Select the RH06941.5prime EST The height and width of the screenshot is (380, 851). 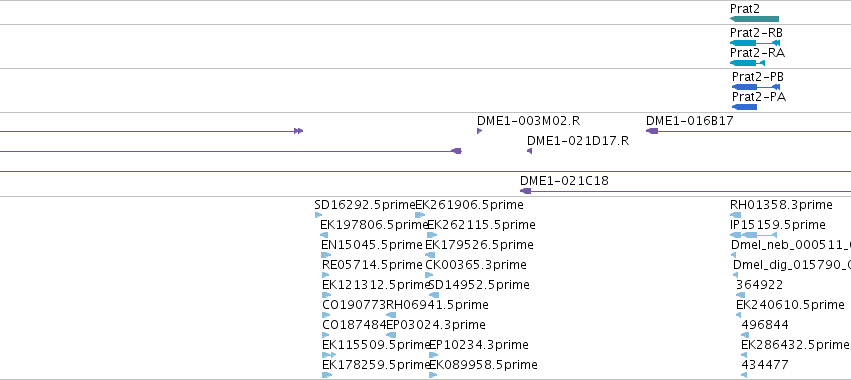391,315
